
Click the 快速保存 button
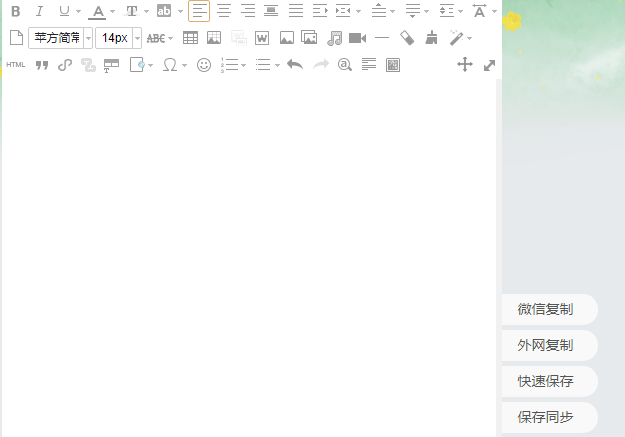(x=546, y=381)
